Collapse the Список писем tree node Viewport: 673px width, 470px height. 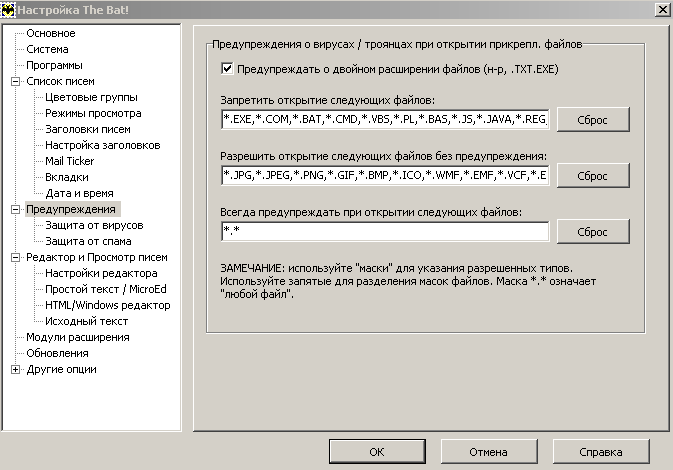[x=15, y=81]
